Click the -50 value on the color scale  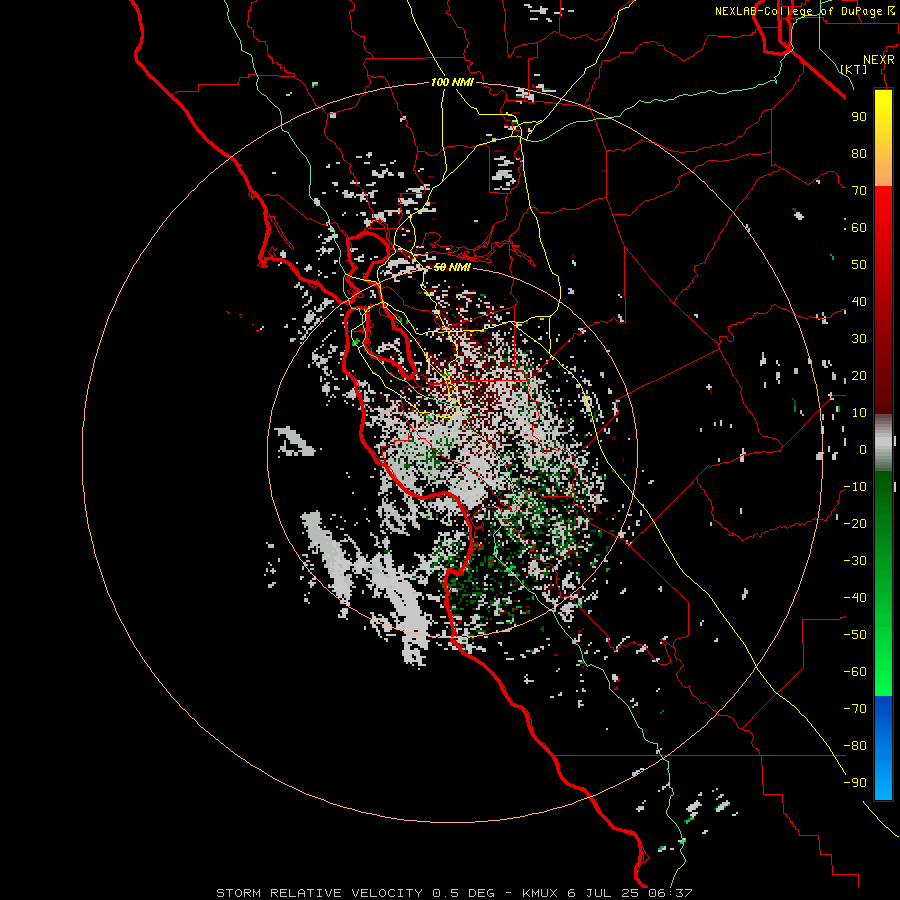pos(855,634)
